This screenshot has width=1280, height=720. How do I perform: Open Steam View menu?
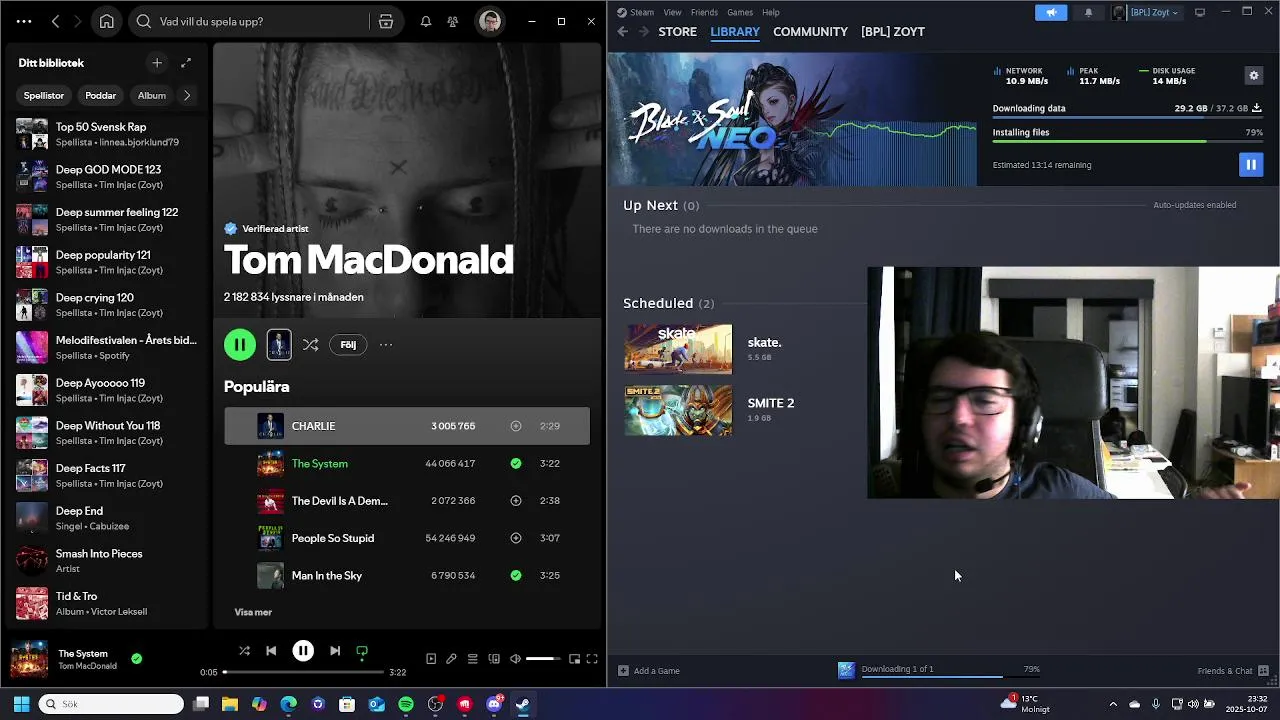pos(673,12)
